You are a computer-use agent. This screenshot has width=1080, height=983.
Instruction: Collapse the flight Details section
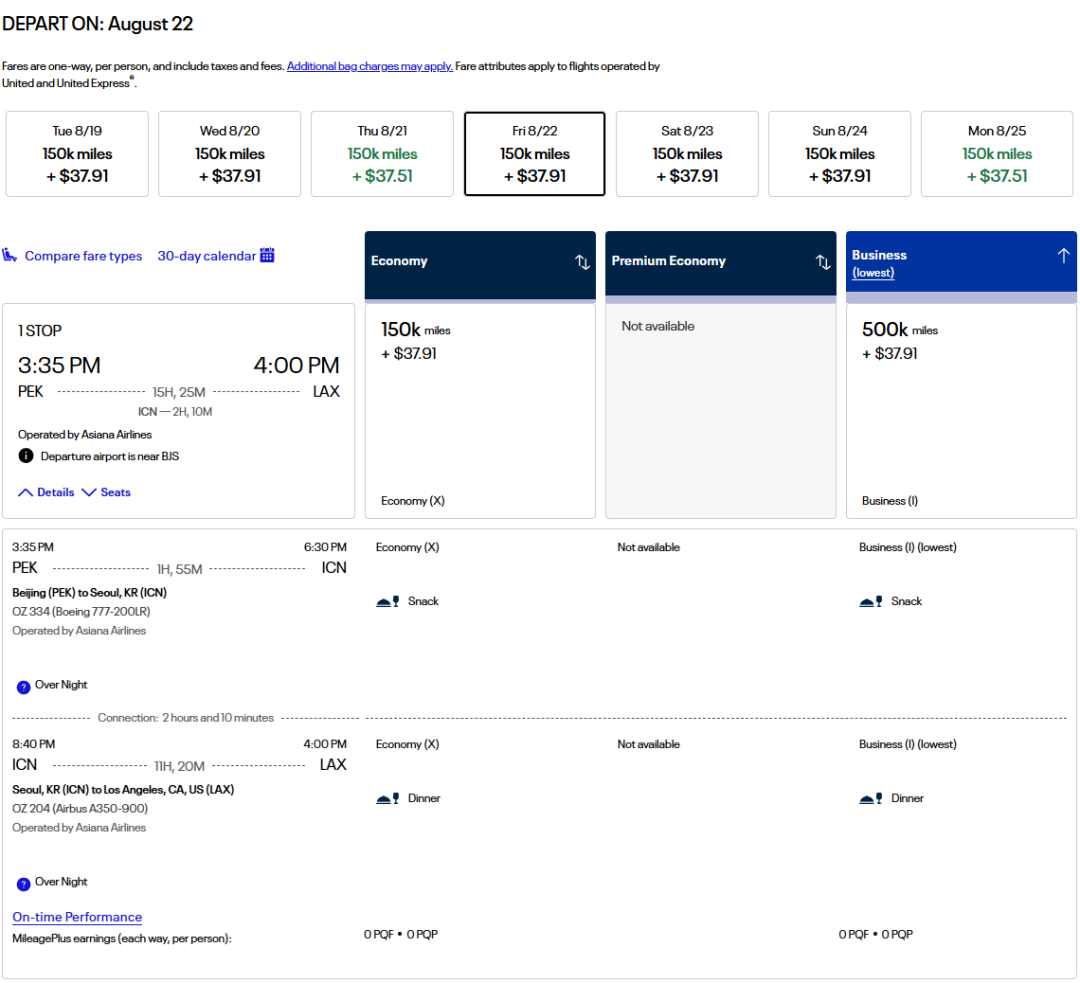click(46, 492)
